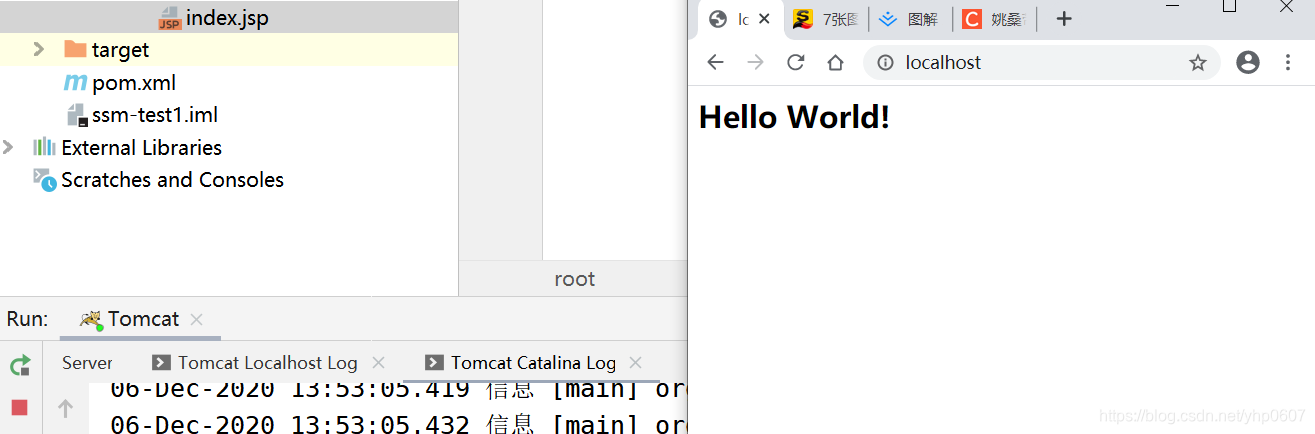Open pom.xml Maven file
Screen dimensions: 1315x434
134,82
